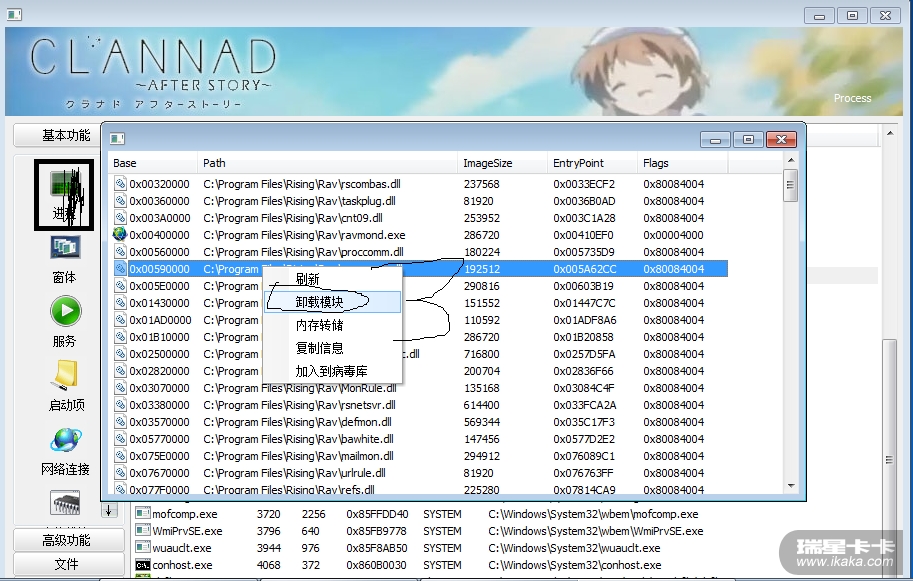The height and width of the screenshot is (581, 913).
Task: Click base address 0x03070000
Action: (x=159, y=388)
